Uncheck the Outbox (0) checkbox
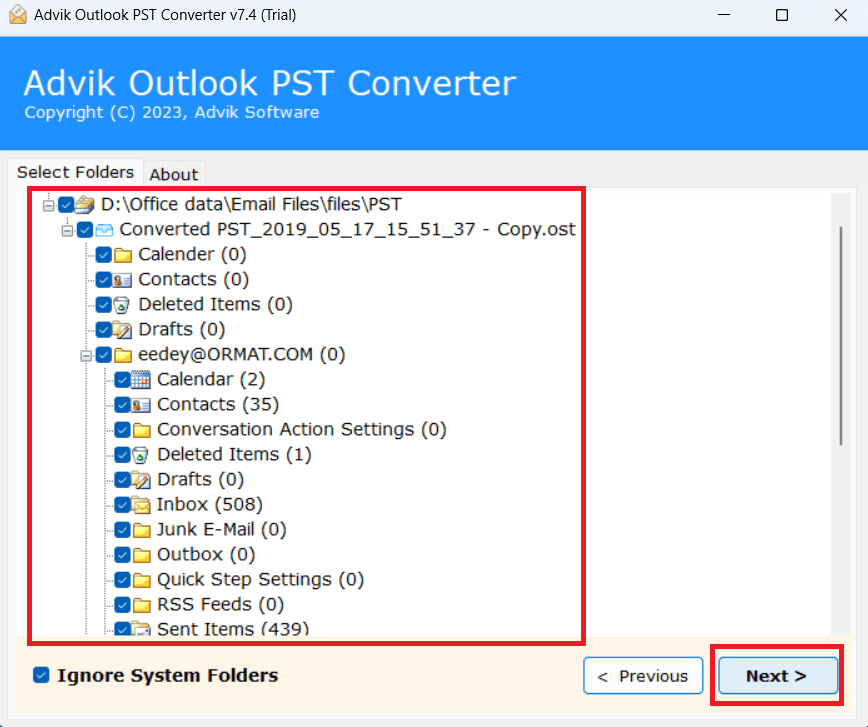Screen dimensions: 868x727 tap(122, 555)
